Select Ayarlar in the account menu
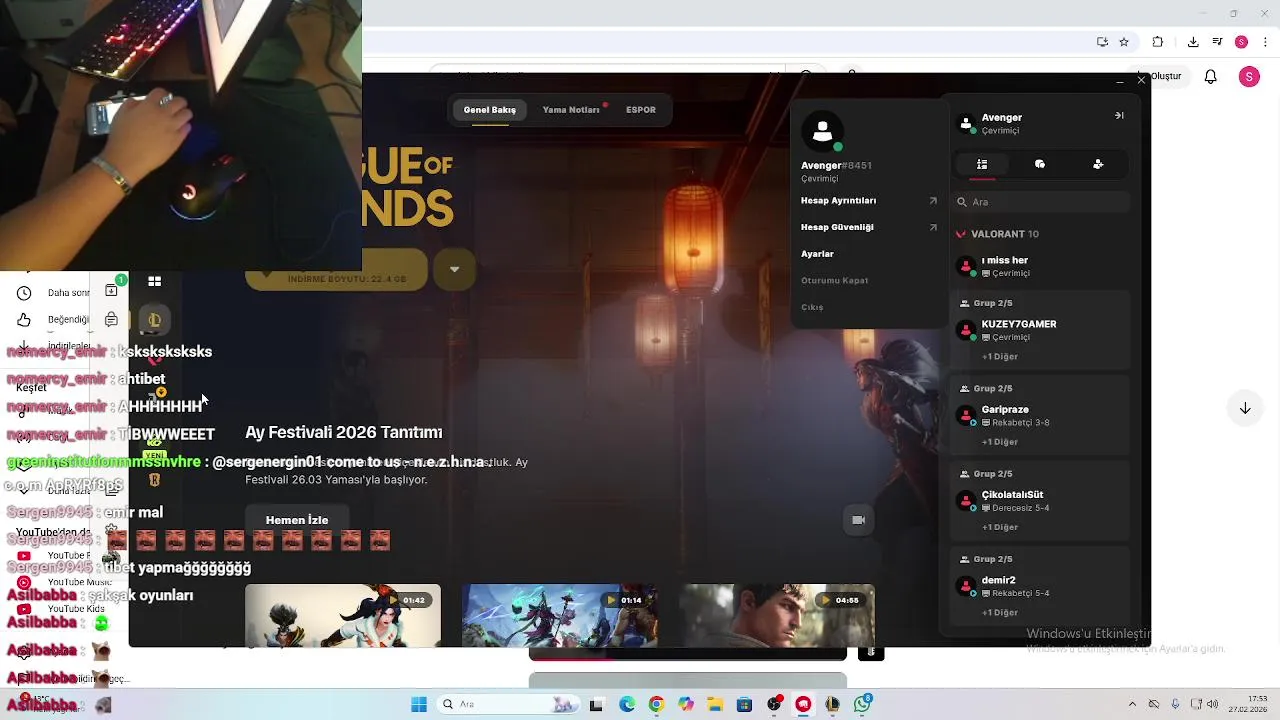 tap(817, 254)
